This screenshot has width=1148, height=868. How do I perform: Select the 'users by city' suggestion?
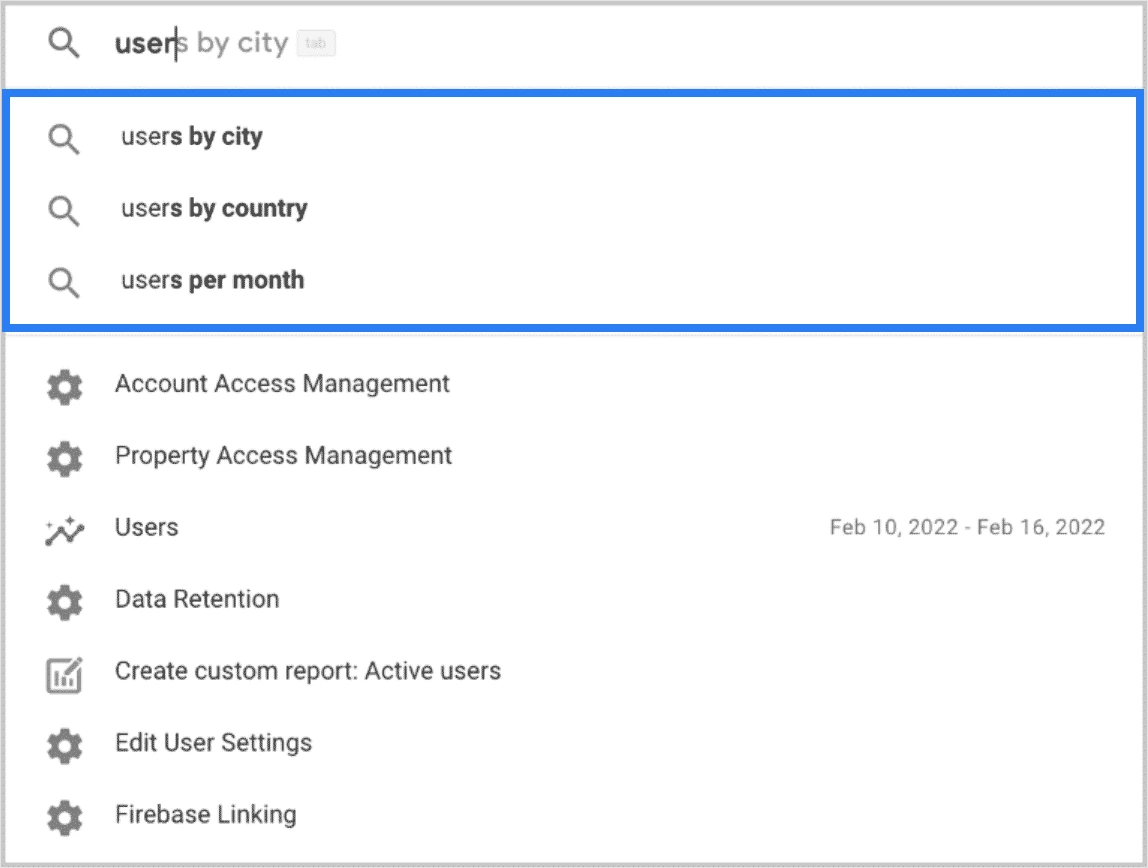pos(190,137)
